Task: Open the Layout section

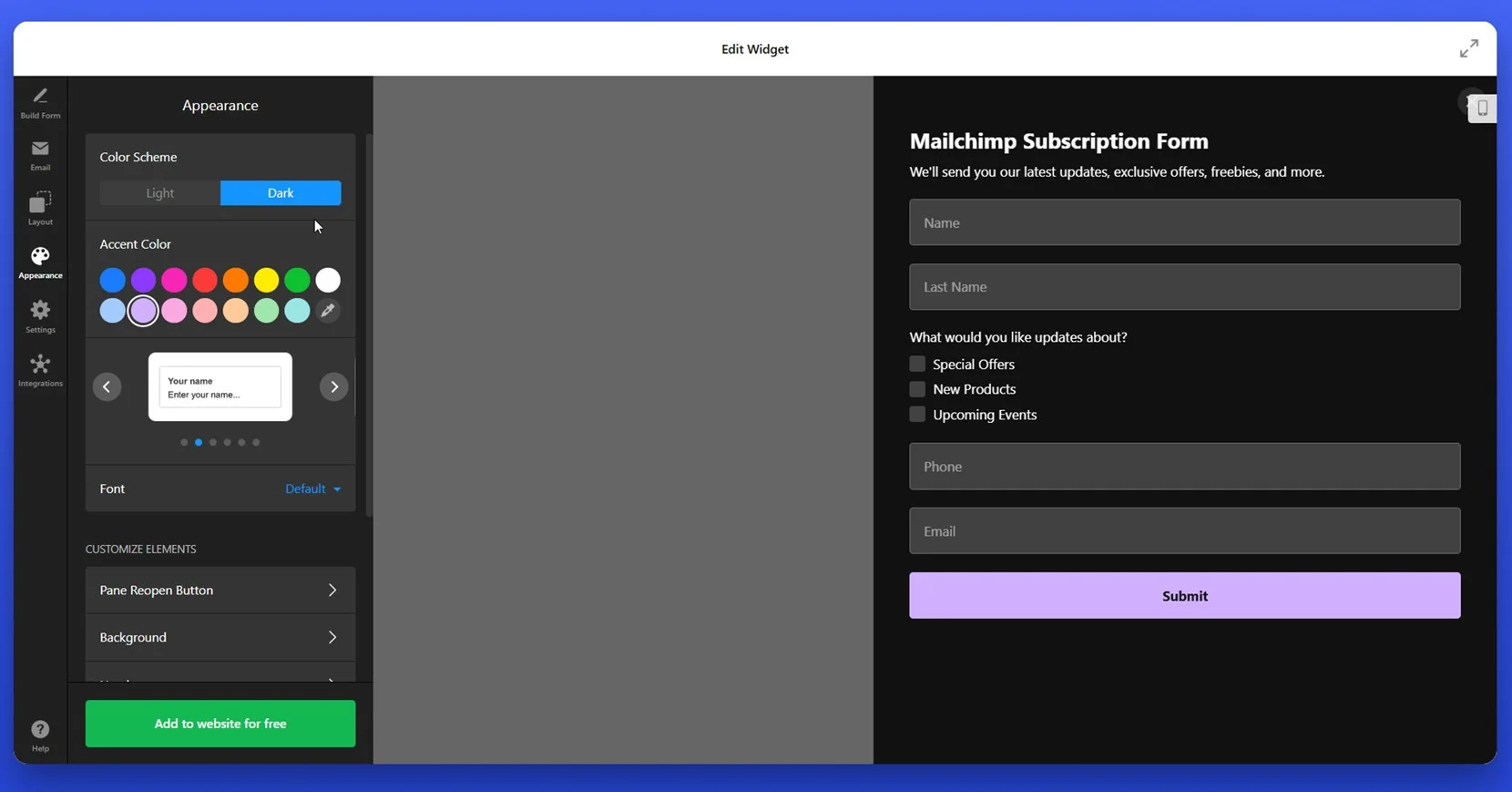Action: [x=40, y=209]
